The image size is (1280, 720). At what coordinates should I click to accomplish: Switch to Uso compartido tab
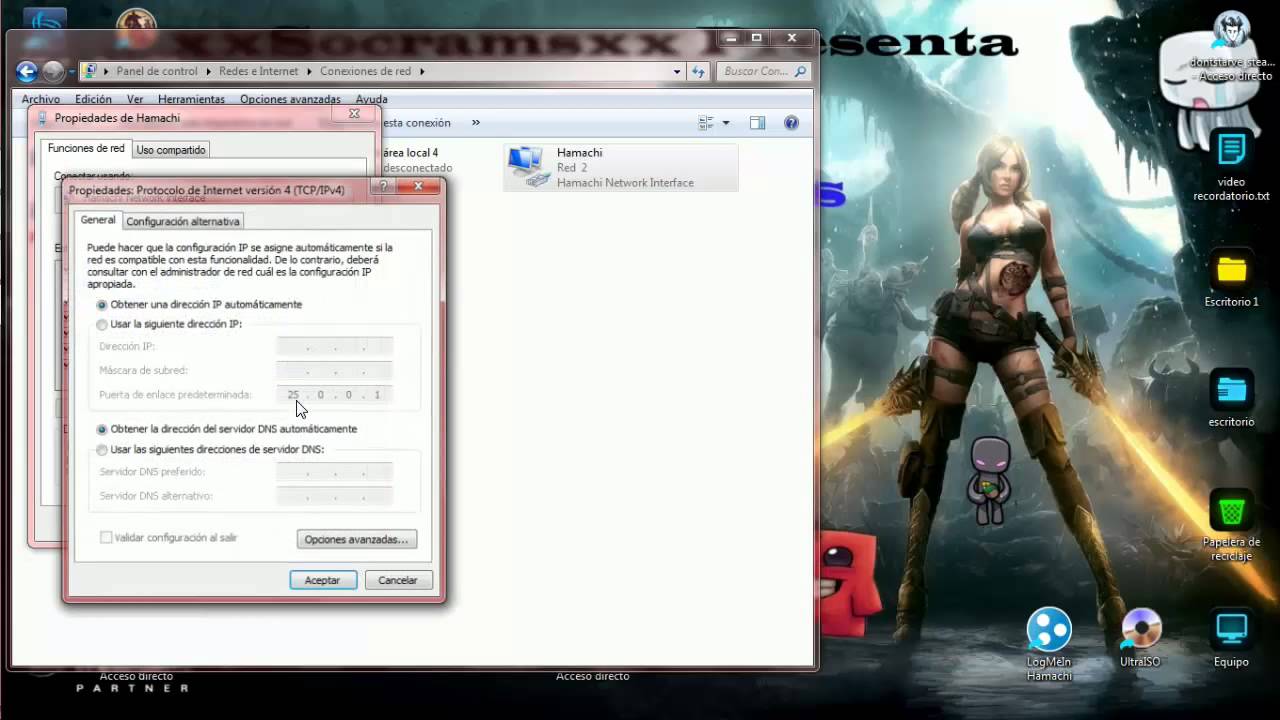(x=171, y=150)
